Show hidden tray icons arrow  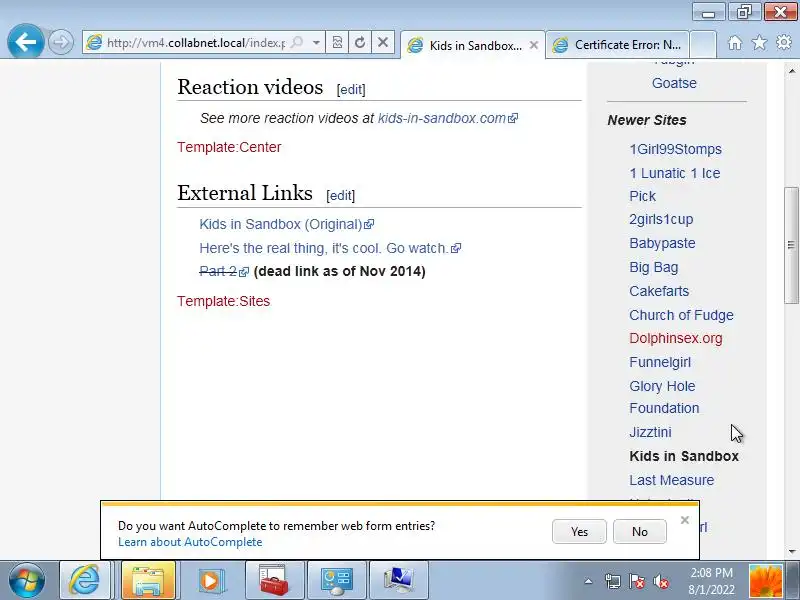click(588, 581)
